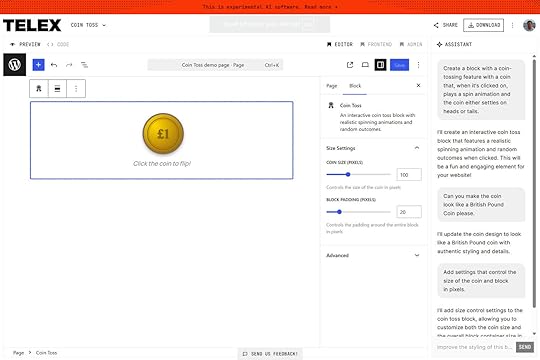Open the Send Us Feedback button
Image resolution: width=540 pixels, height=360 pixels.
270,354
